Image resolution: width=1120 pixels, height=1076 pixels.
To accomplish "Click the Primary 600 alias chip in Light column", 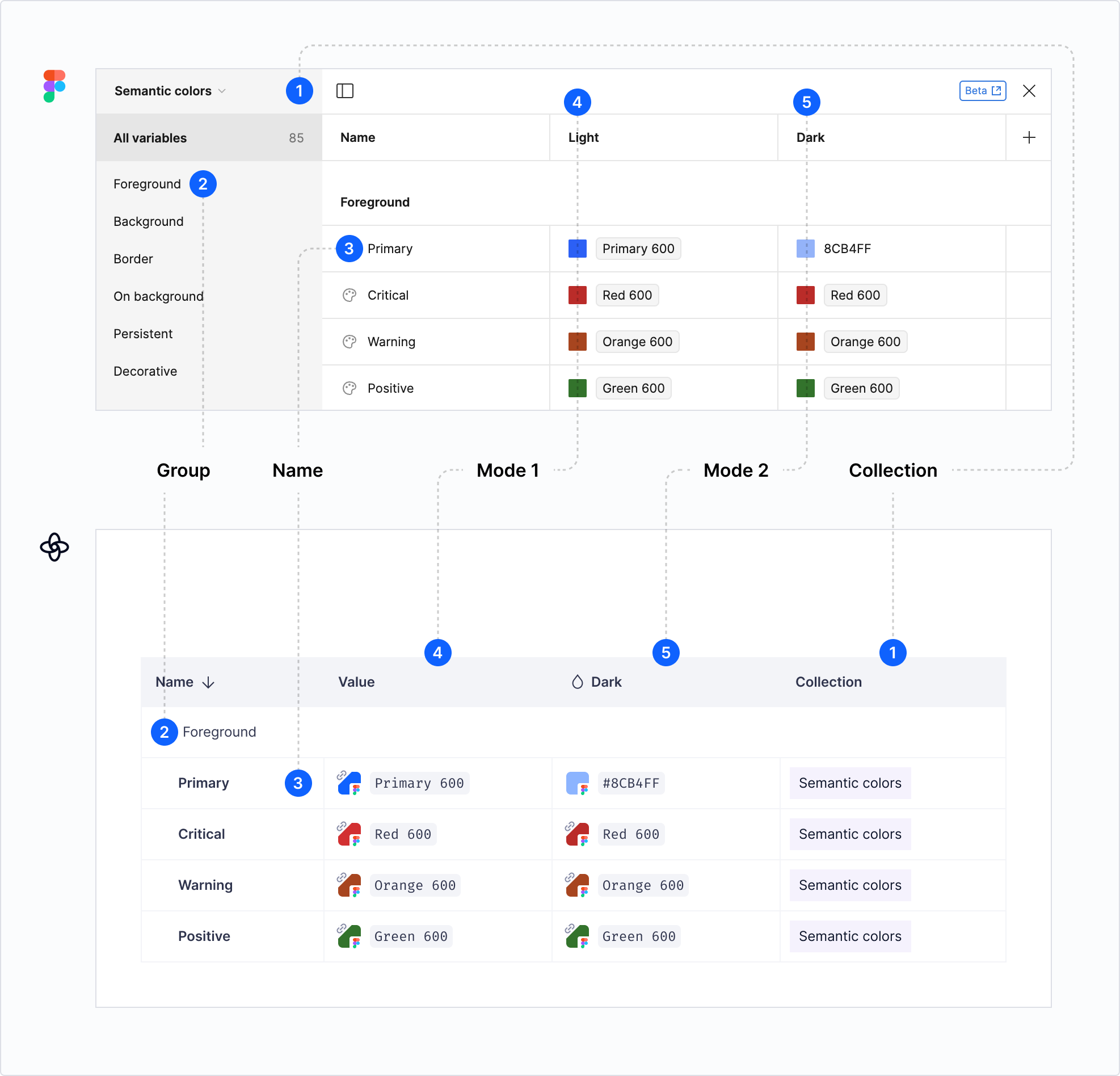I will [x=638, y=249].
